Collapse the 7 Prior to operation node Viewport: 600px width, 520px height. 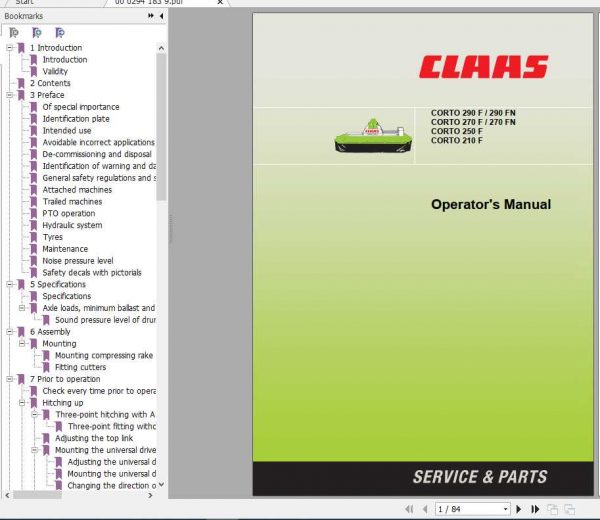coord(10,379)
